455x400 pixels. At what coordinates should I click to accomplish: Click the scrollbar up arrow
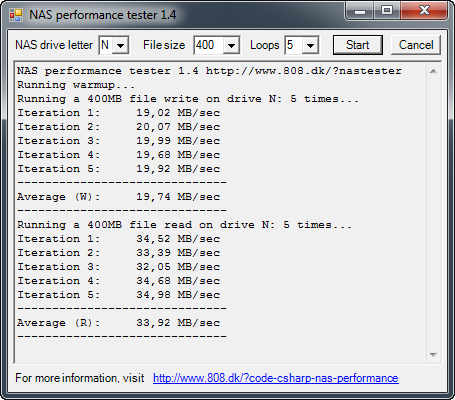433,71
